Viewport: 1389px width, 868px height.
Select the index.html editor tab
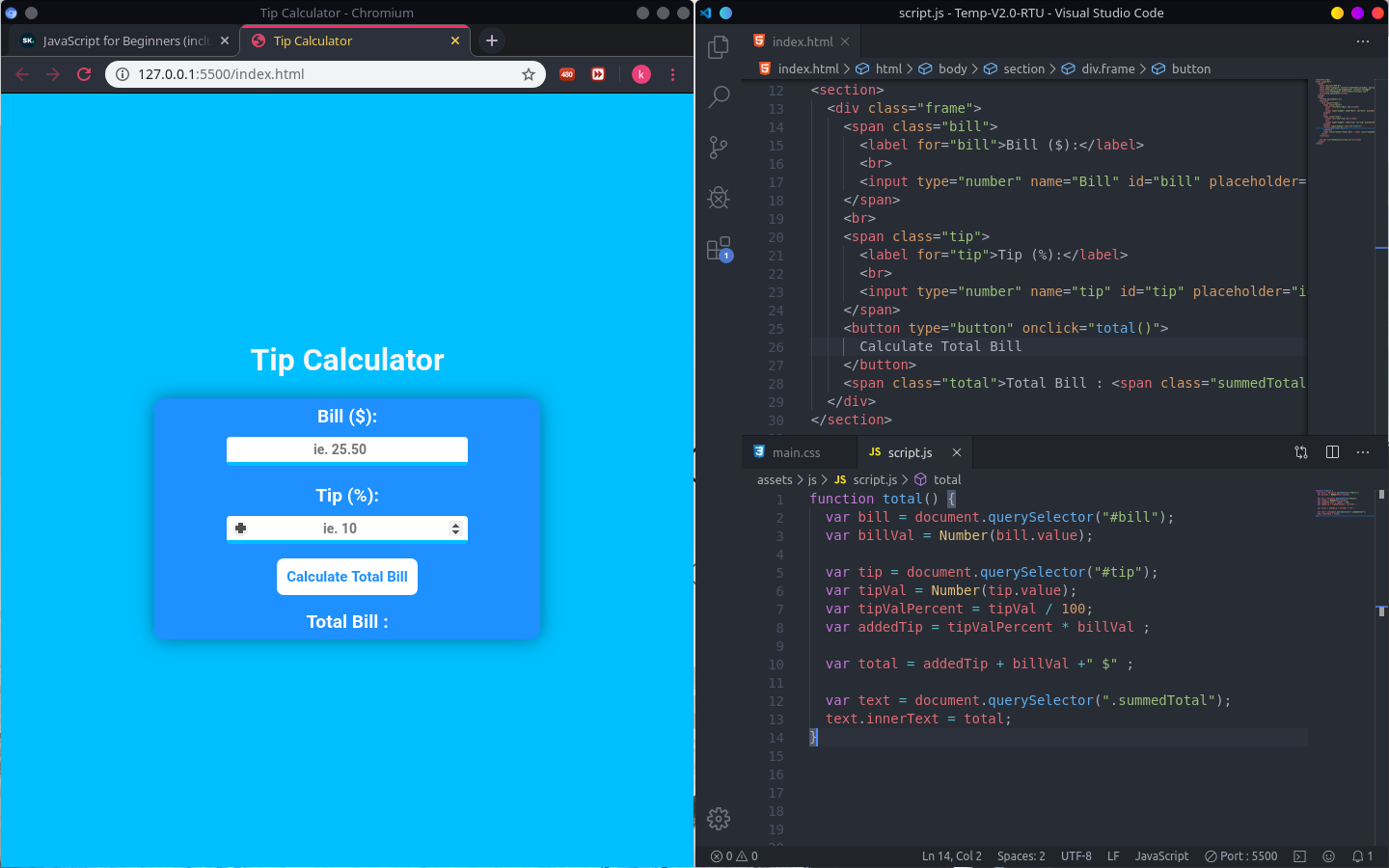803,41
